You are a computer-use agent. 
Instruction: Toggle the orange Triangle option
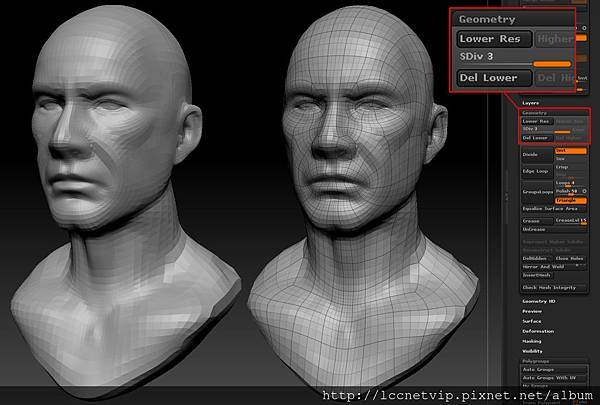(x=571, y=200)
